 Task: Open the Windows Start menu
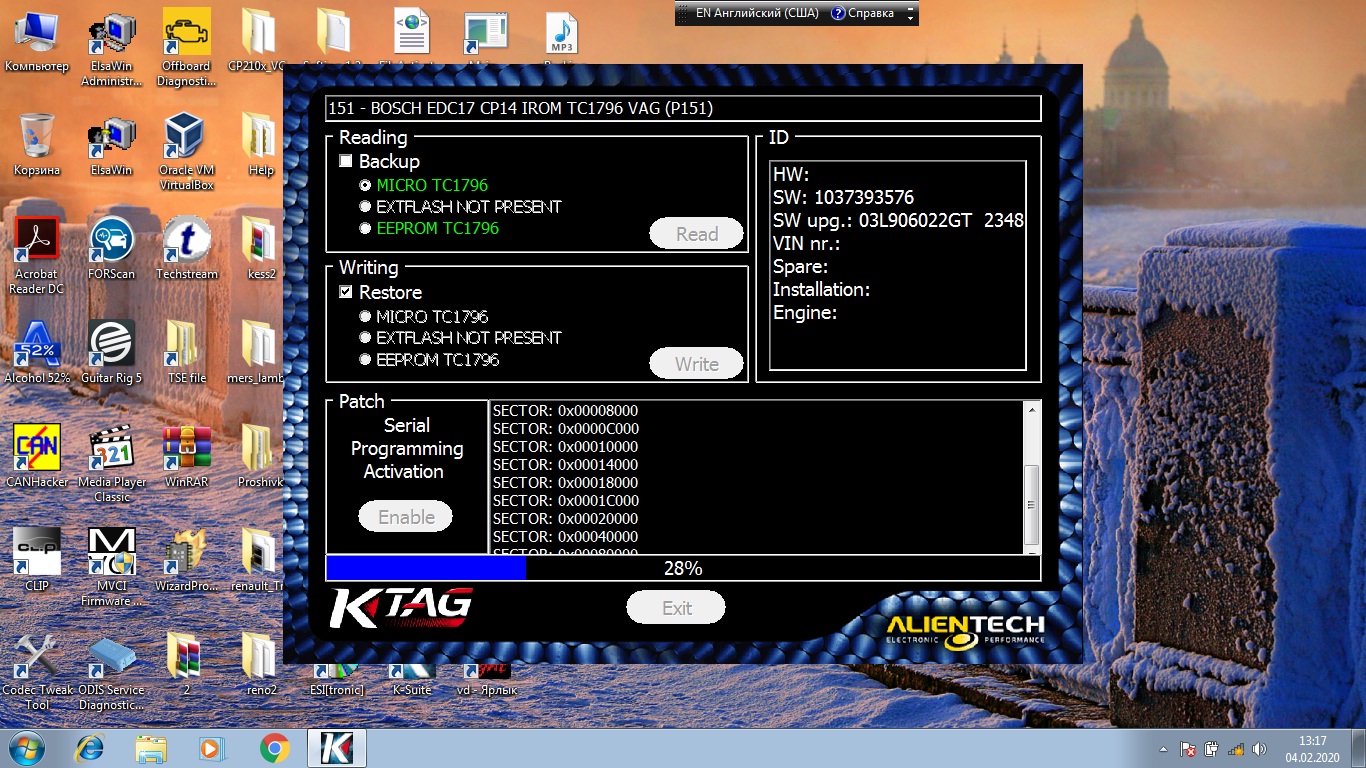[26, 748]
